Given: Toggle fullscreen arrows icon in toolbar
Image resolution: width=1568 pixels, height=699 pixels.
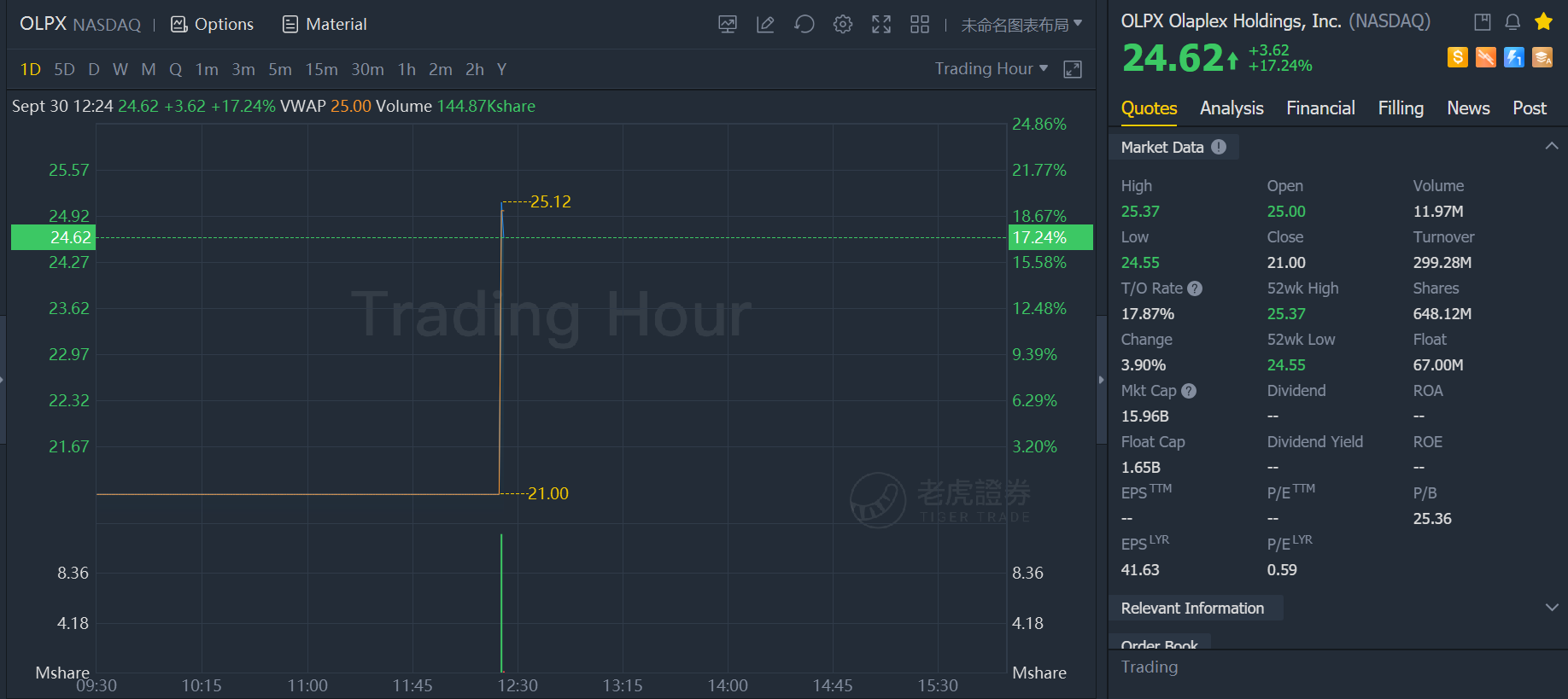Looking at the screenshot, I should [881, 25].
